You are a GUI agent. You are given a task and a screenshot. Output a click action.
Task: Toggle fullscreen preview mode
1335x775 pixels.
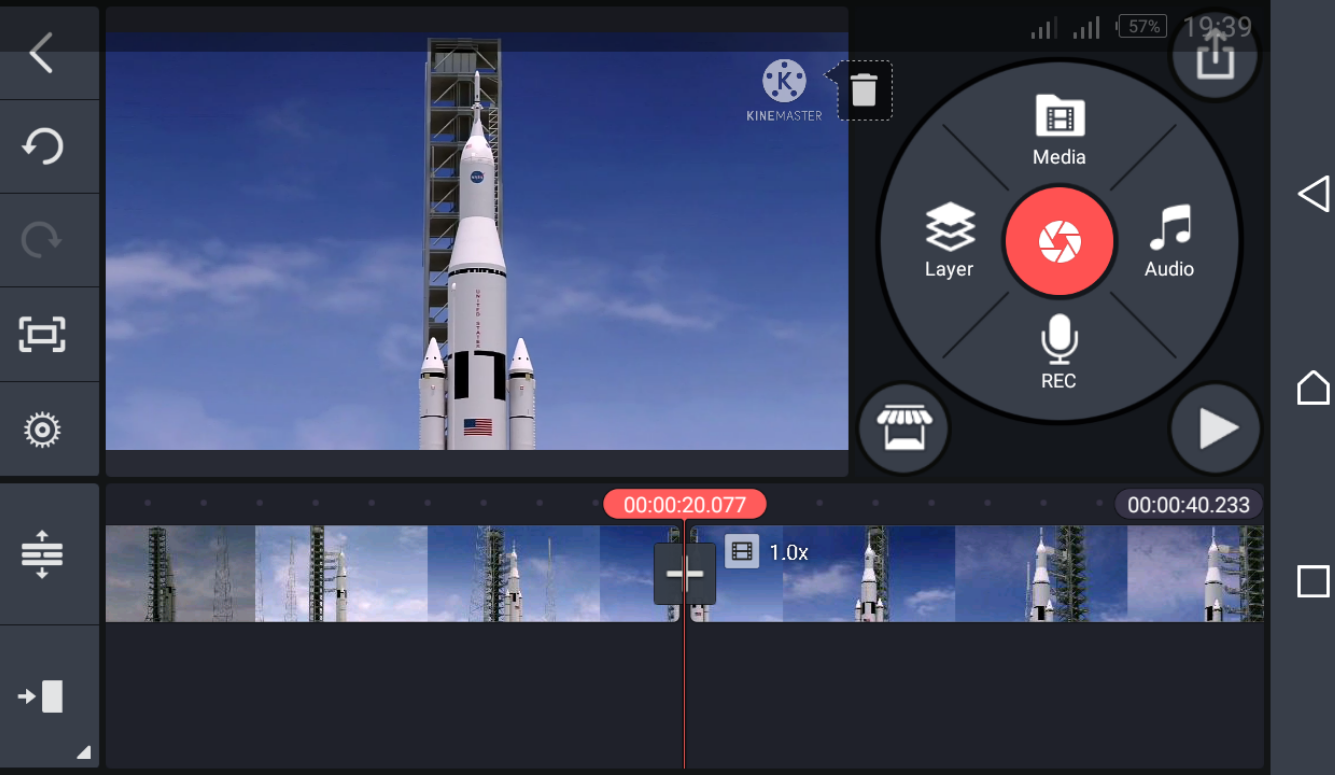coord(40,334)
